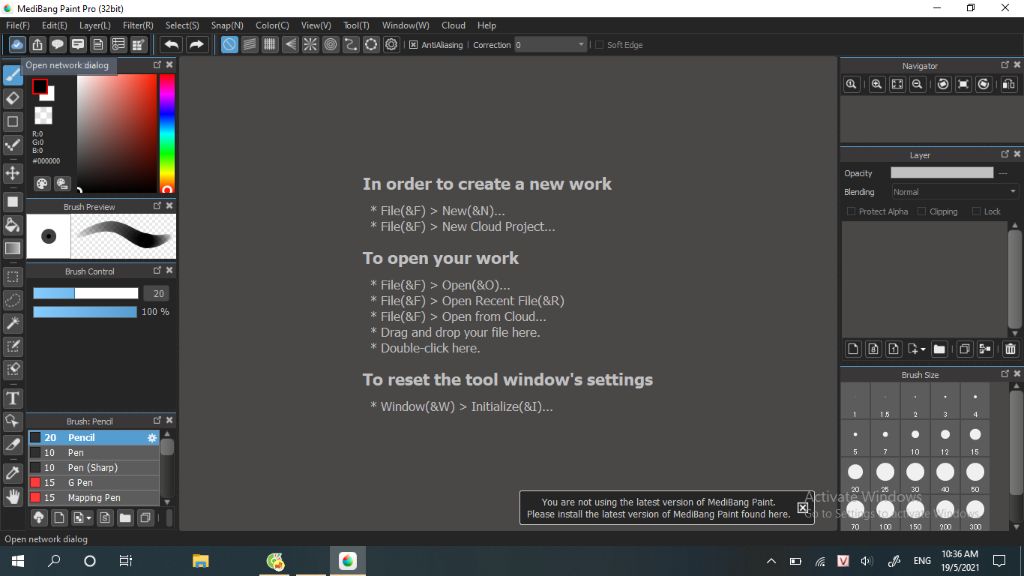The width and height of the screenshot is (1024, 576).
Task: Enable radial snap guide
Action: tap(310, 44)
